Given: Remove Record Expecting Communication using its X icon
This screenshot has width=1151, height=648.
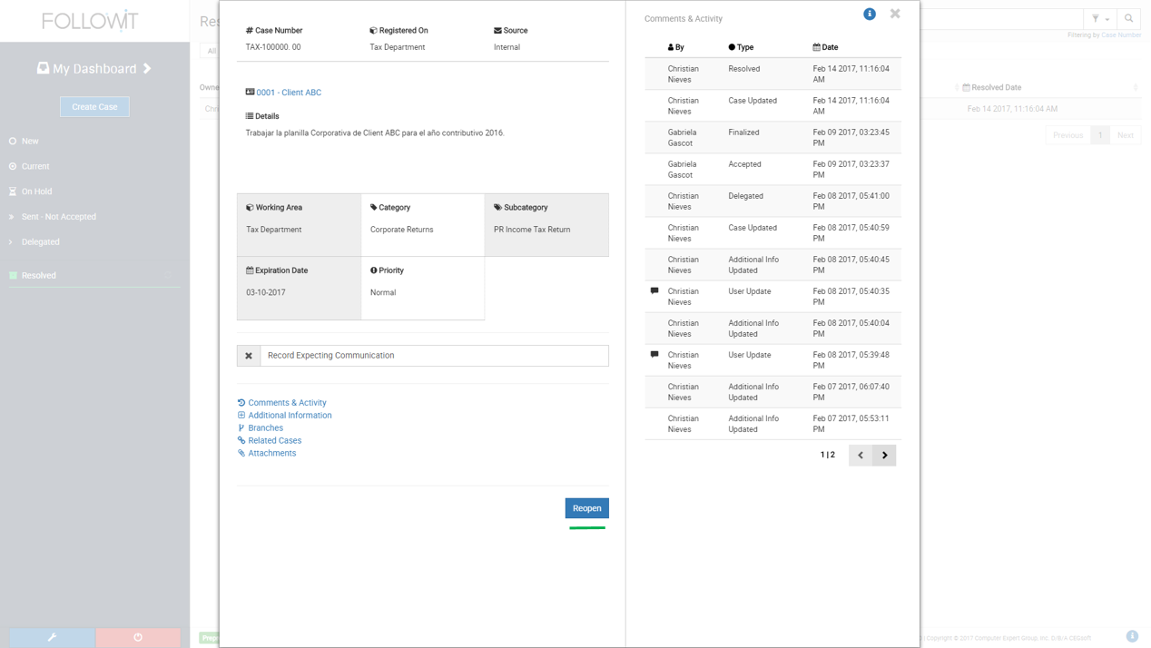Looking at the screenshot, I should click(248, 355).
